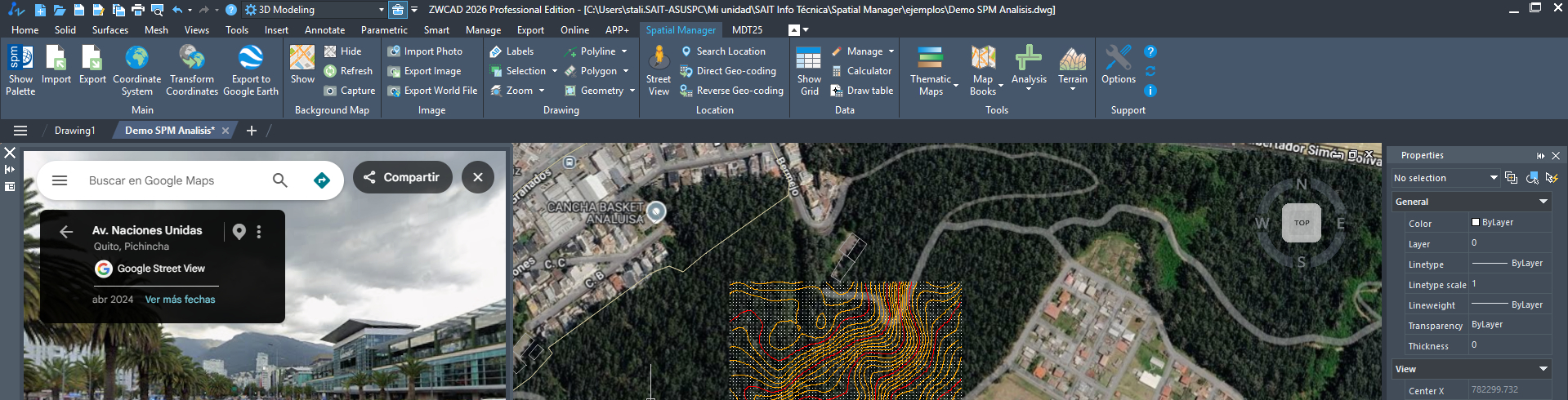Open the Export ribbon tab
This screenshot has width=1568, height=400.
pos(530,30)
